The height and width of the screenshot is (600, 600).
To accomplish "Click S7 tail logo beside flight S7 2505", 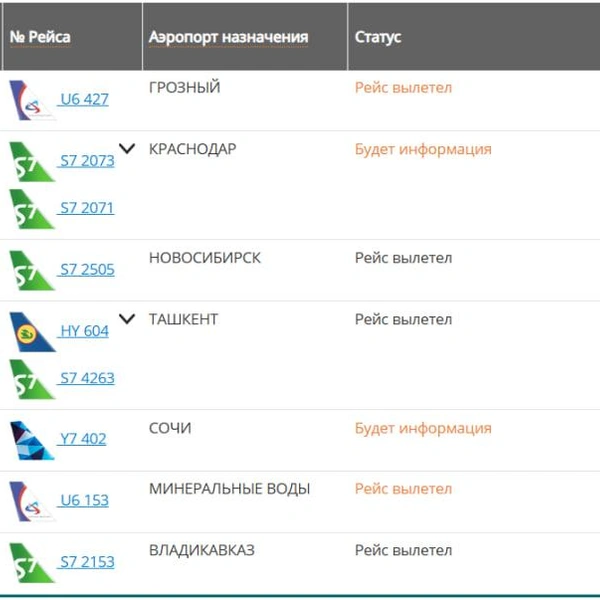I will [x=32, y=271].
